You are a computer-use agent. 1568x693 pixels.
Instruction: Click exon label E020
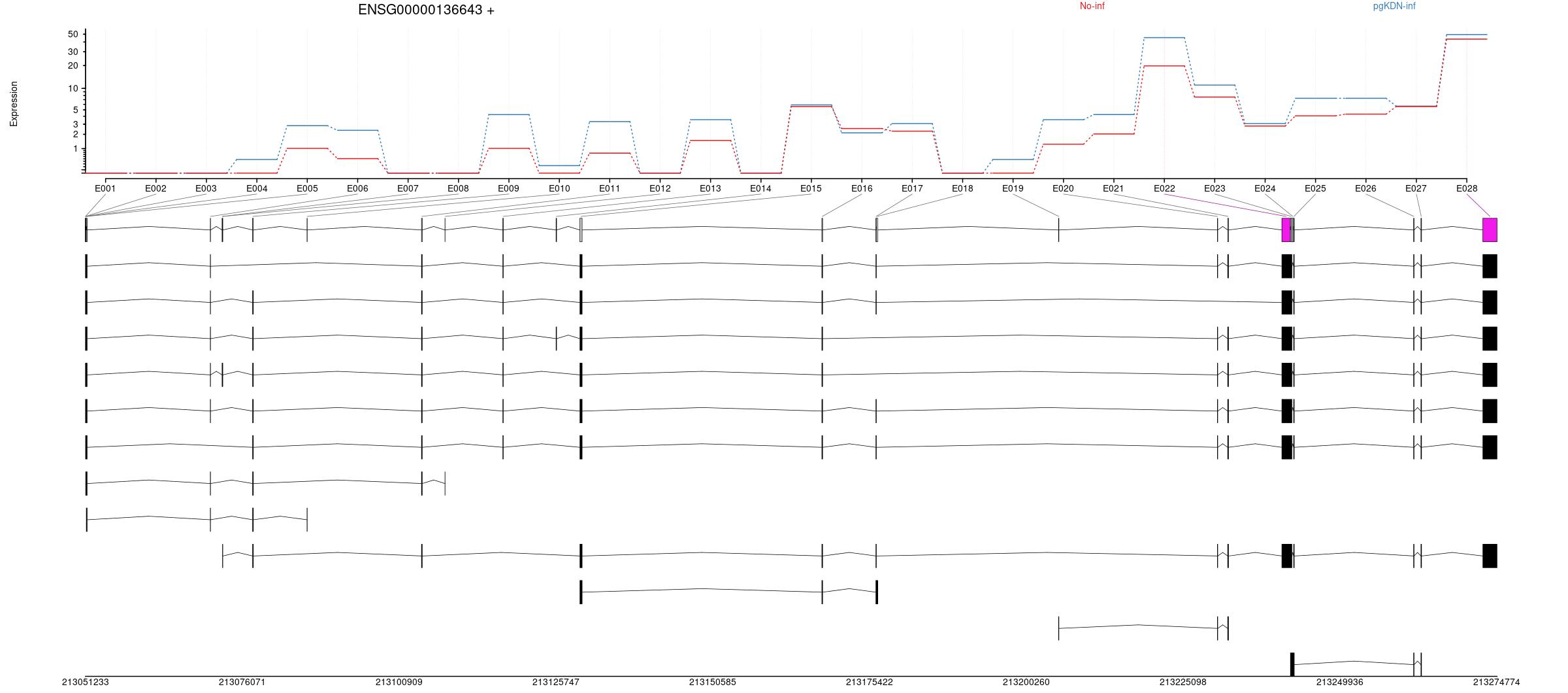coord(1063,188)
